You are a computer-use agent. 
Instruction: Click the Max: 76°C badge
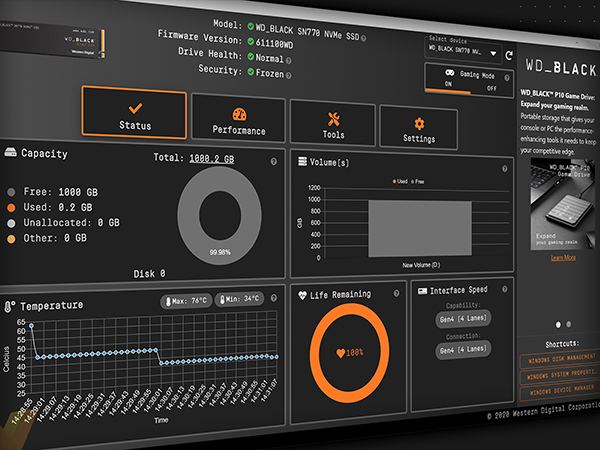pyautogui.click(x=186, y=301)
